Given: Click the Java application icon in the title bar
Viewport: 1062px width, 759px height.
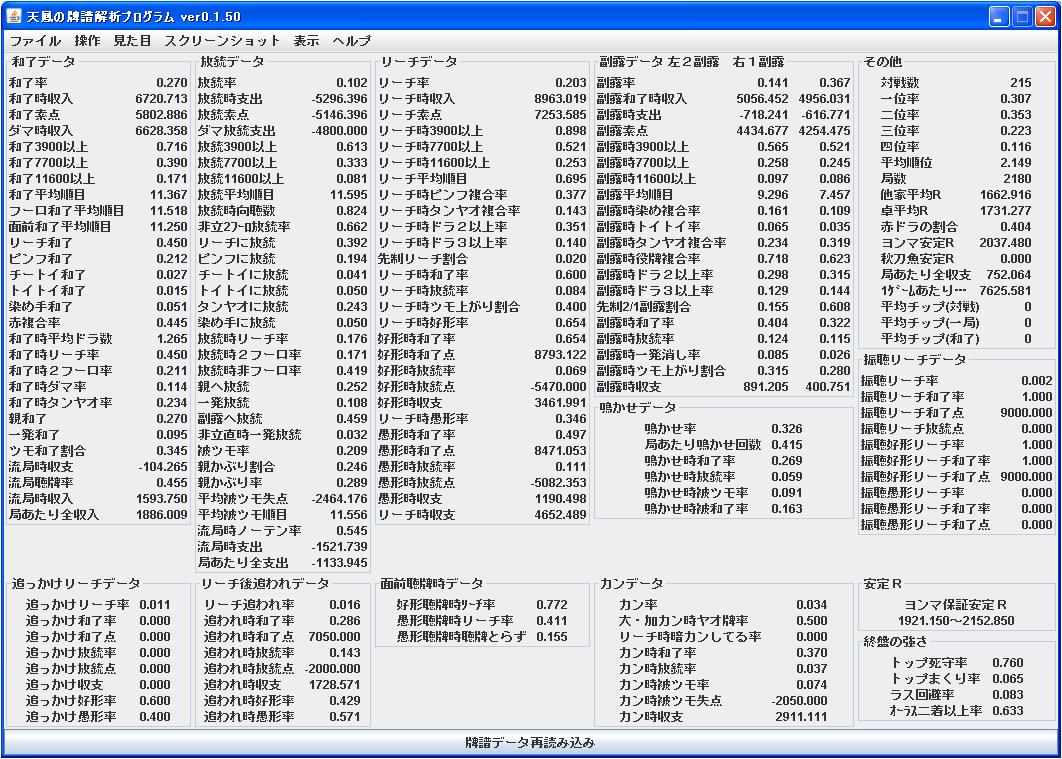Looking at the screenshot, I should tap(14, 17).
